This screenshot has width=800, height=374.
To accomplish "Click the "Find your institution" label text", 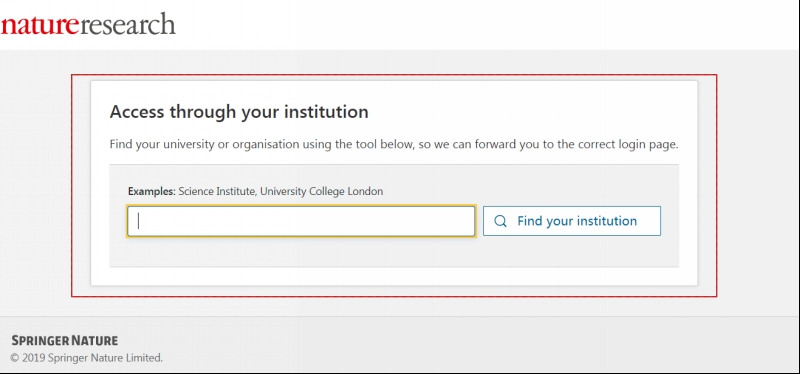I will click(x=577, y=221).
